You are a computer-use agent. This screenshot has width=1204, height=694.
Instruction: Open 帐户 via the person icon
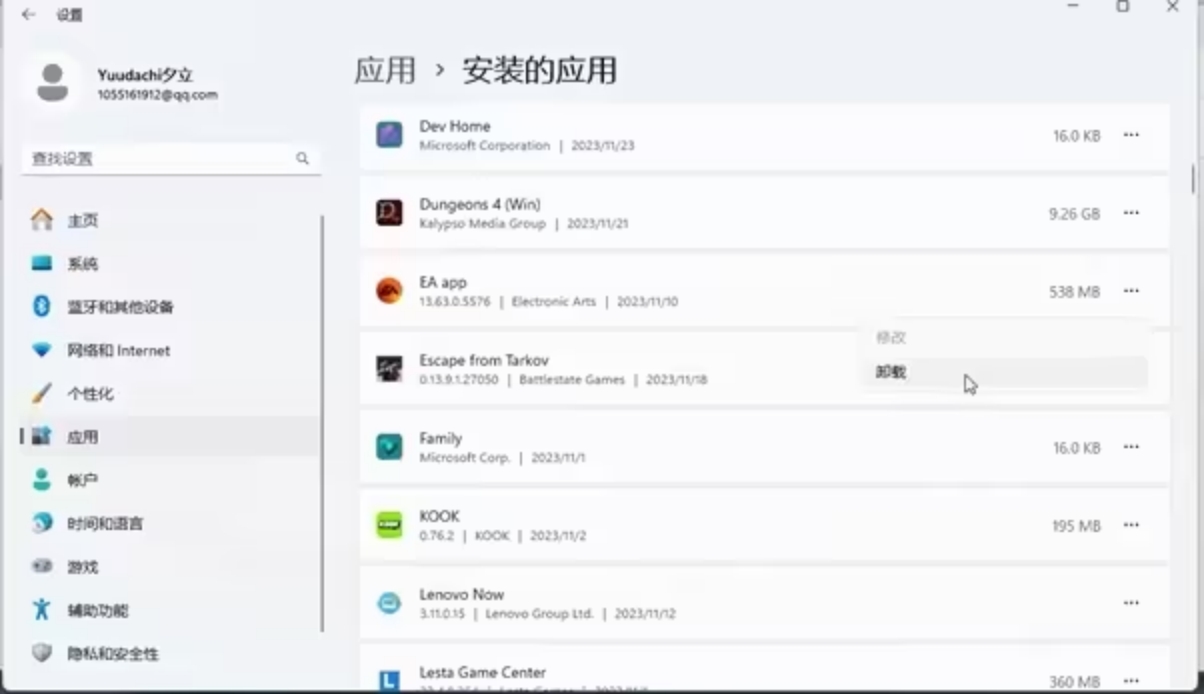point(41,480)
